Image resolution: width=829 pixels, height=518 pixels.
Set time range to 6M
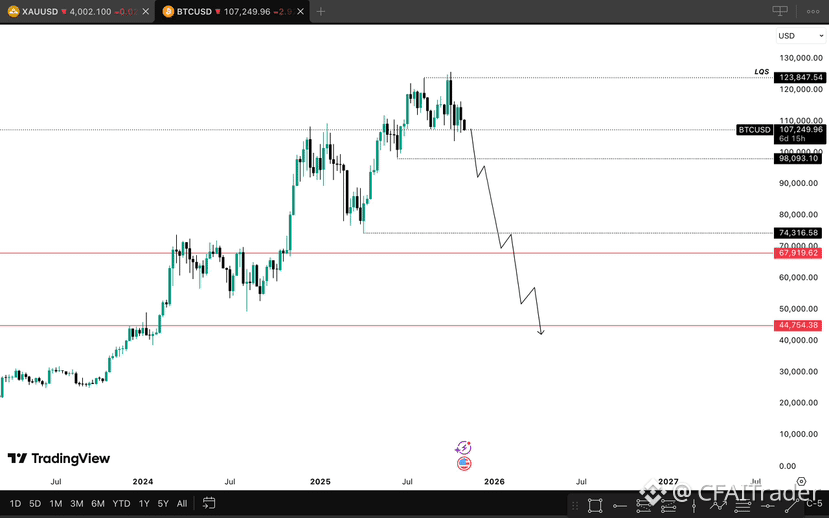(98, 503)
